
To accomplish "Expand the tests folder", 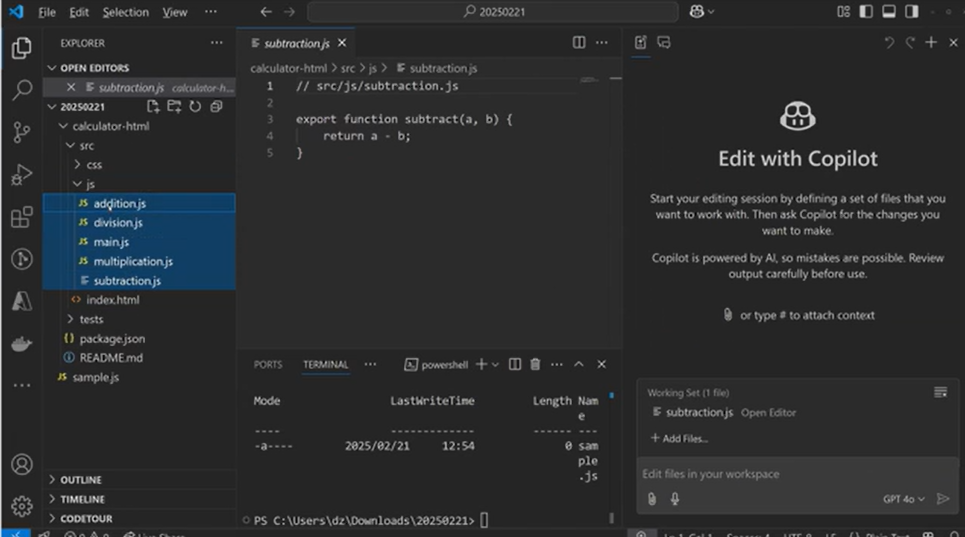I will [x=70, y=319].
